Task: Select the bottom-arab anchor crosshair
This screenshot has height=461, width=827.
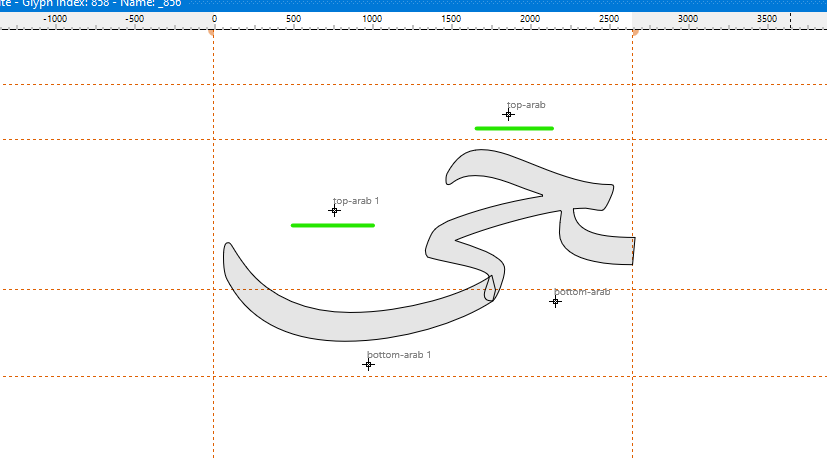Action: click(x=555, y=301)
